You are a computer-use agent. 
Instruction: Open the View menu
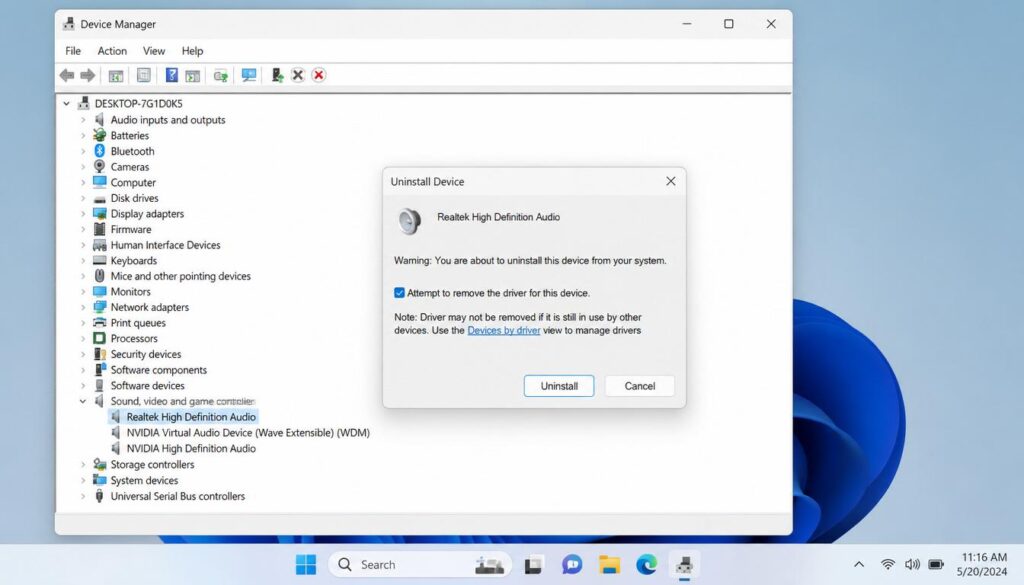tap(154, 51)
